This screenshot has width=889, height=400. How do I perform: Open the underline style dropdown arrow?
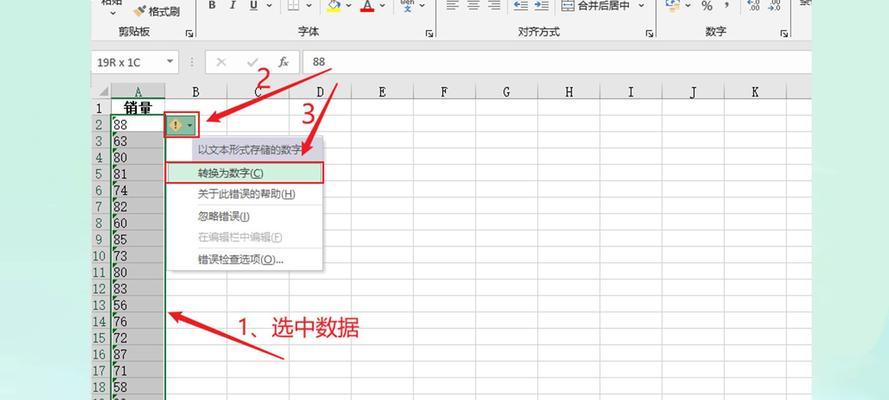point(268,6)
